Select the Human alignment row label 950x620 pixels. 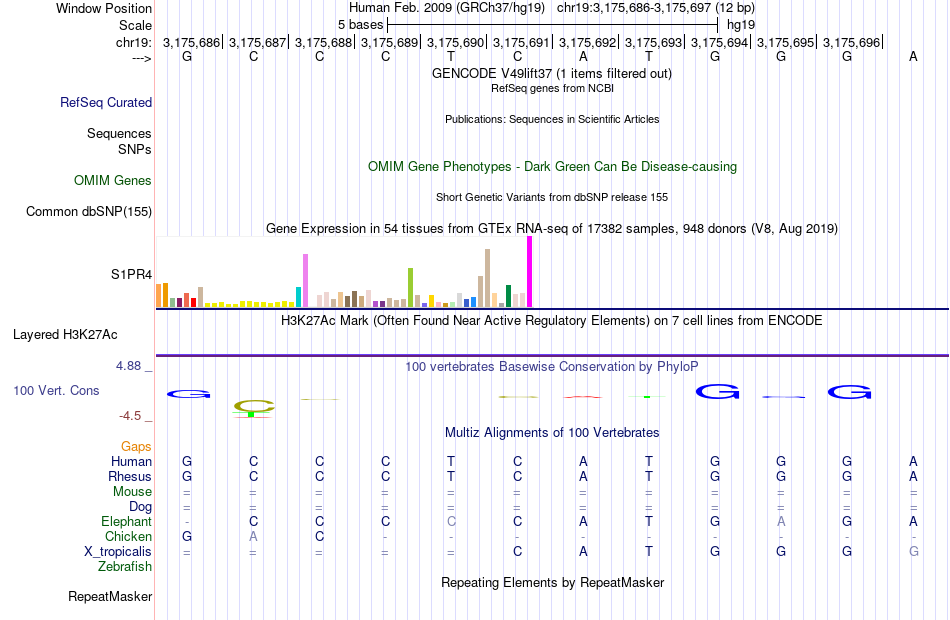pos(131,461)
